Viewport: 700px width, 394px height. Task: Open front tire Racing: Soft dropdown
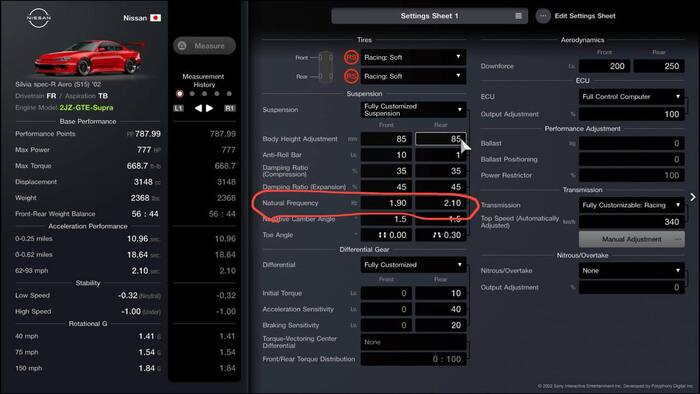pyautogui.click(x=413, y=57)
